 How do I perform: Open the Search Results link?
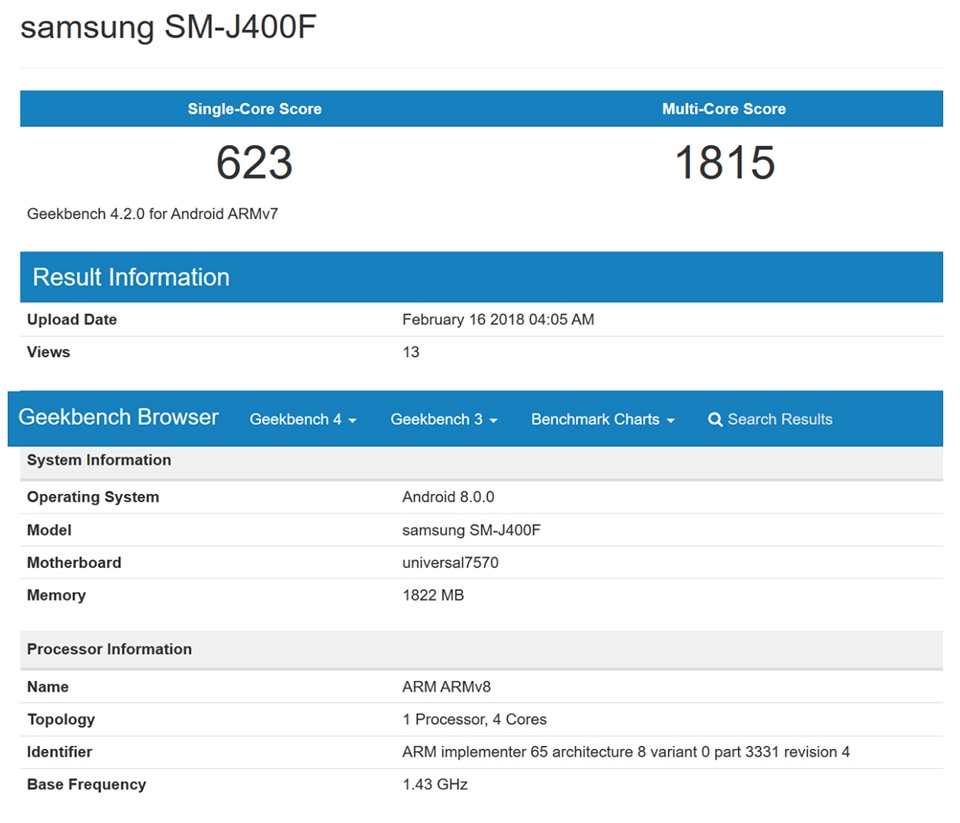coord(770,419)
